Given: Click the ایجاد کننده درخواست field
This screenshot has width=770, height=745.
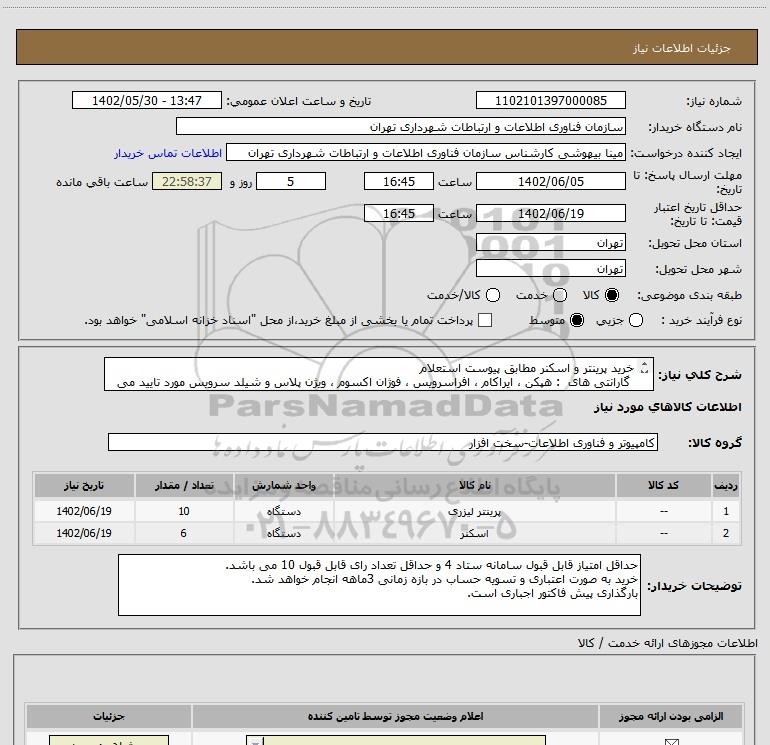Looking at the screenshot, I should (x=425, y=152).
